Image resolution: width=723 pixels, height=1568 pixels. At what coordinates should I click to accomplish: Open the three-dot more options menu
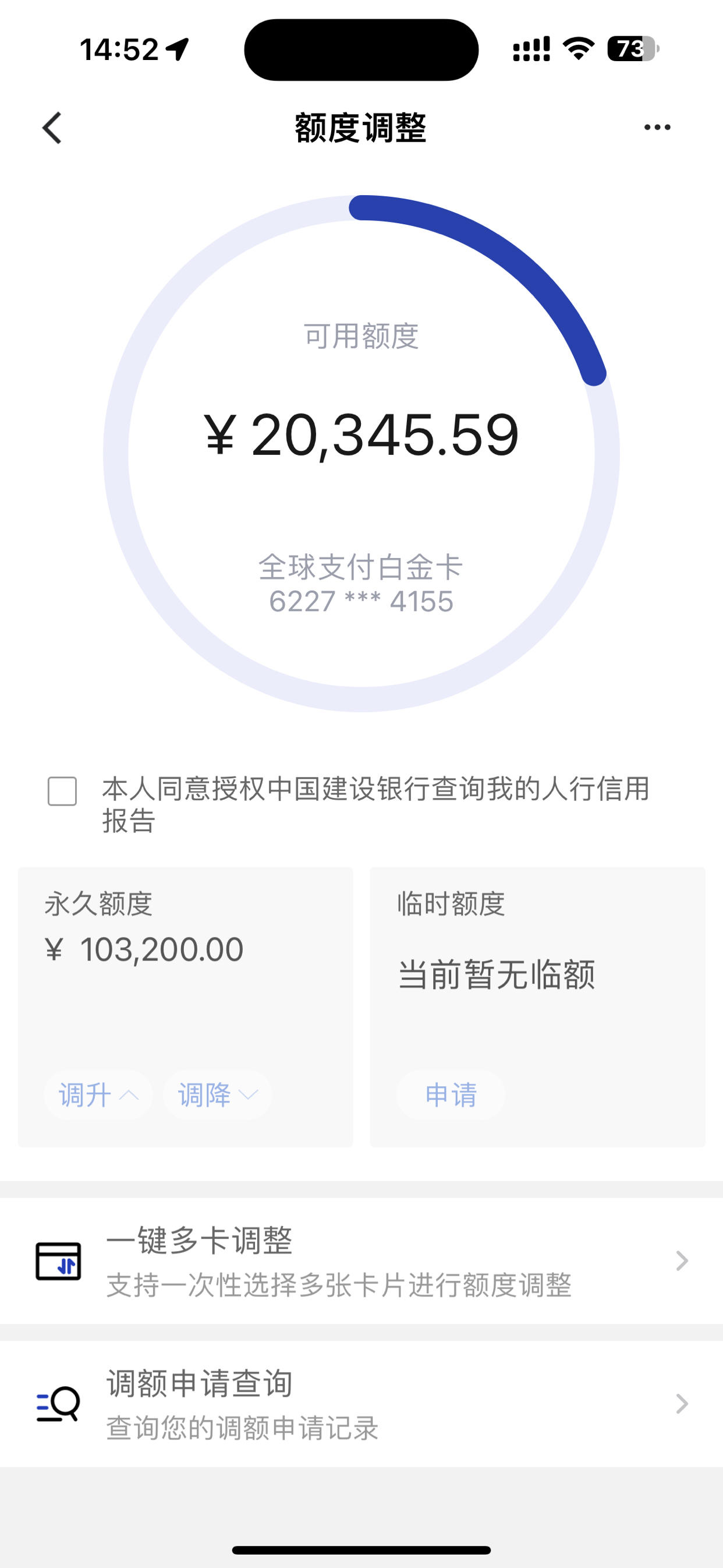click(657, 127)
